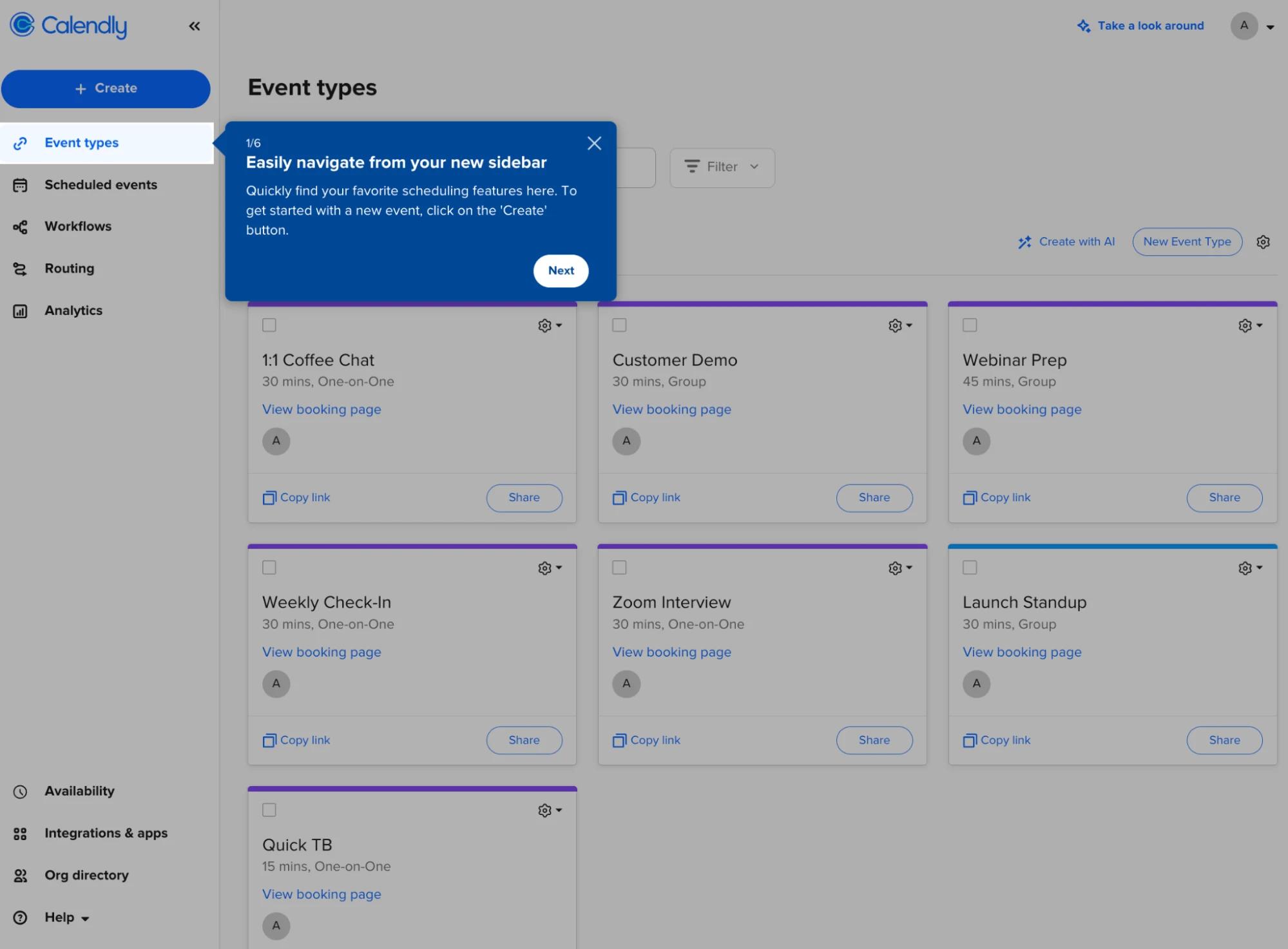
Task: Toggle checkbox on Customer Demo card
Action: tap(619, 325)
